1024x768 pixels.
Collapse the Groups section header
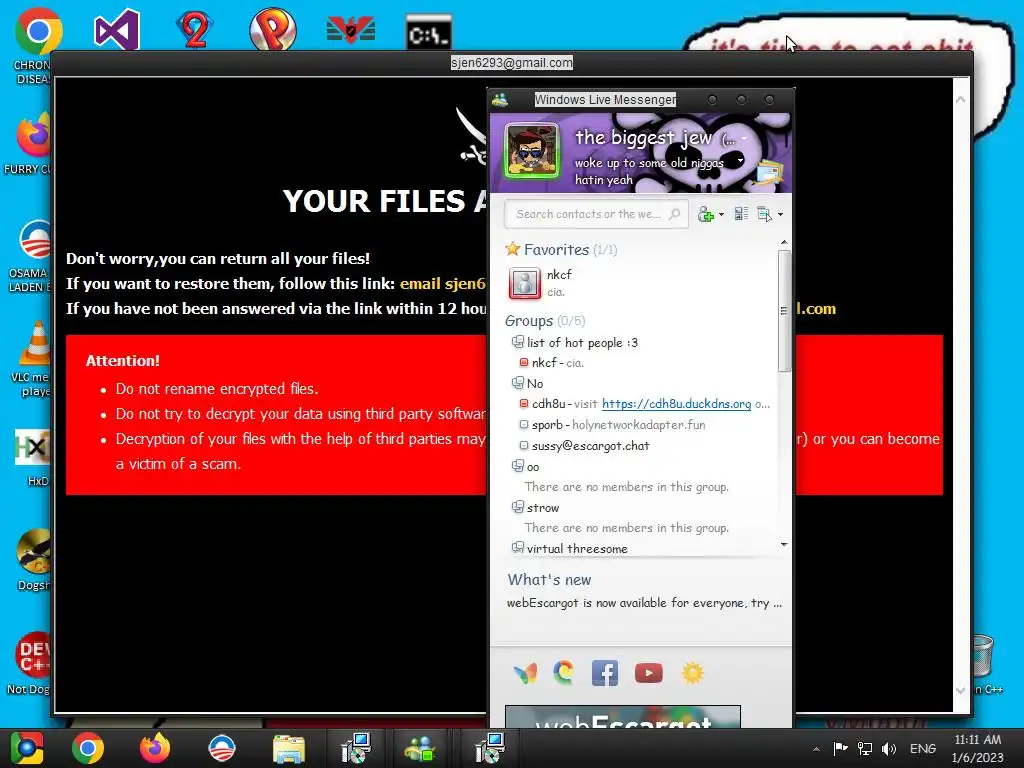pyautogui.click(x=545, y=321)
